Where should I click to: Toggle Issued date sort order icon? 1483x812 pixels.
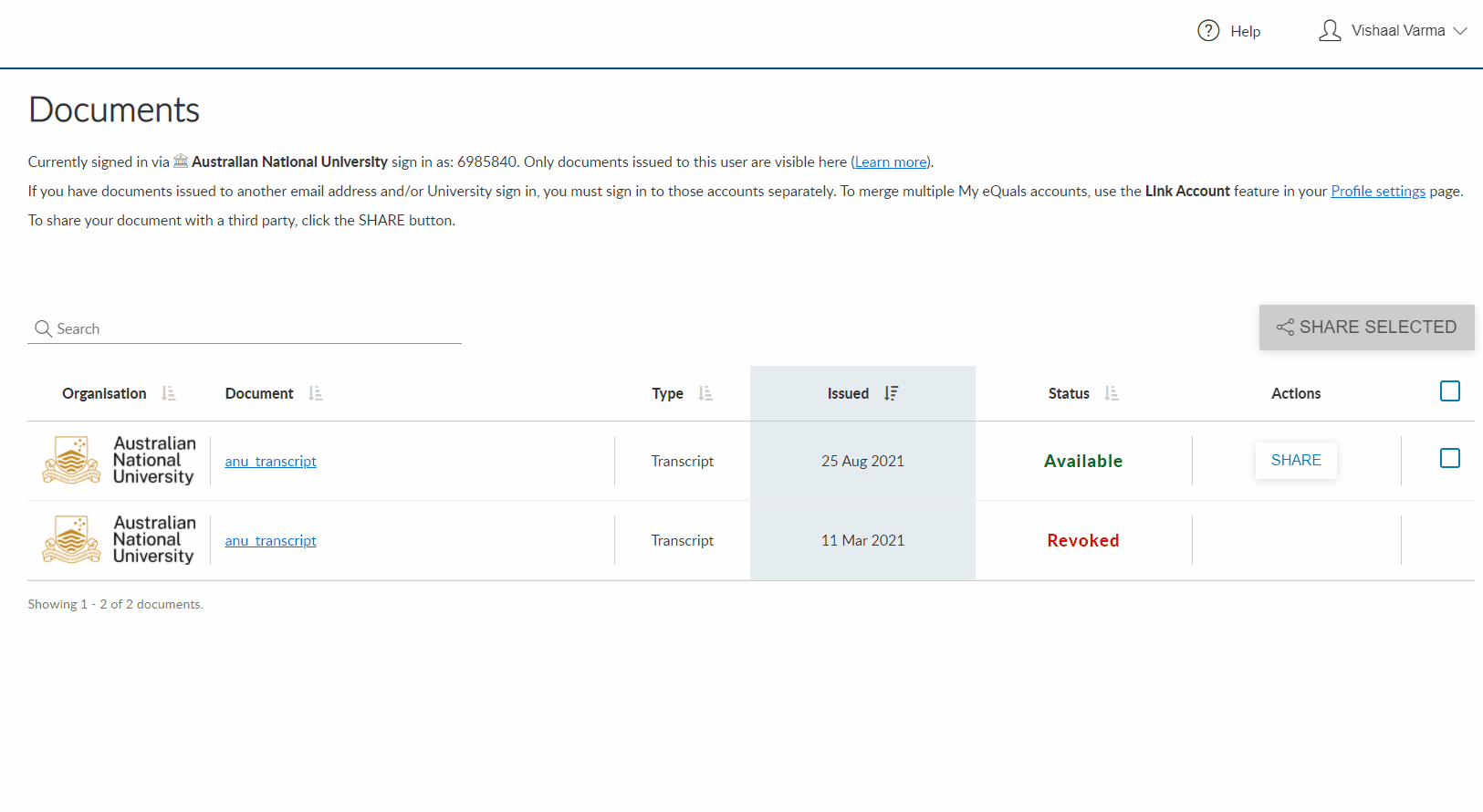(892, 393)
